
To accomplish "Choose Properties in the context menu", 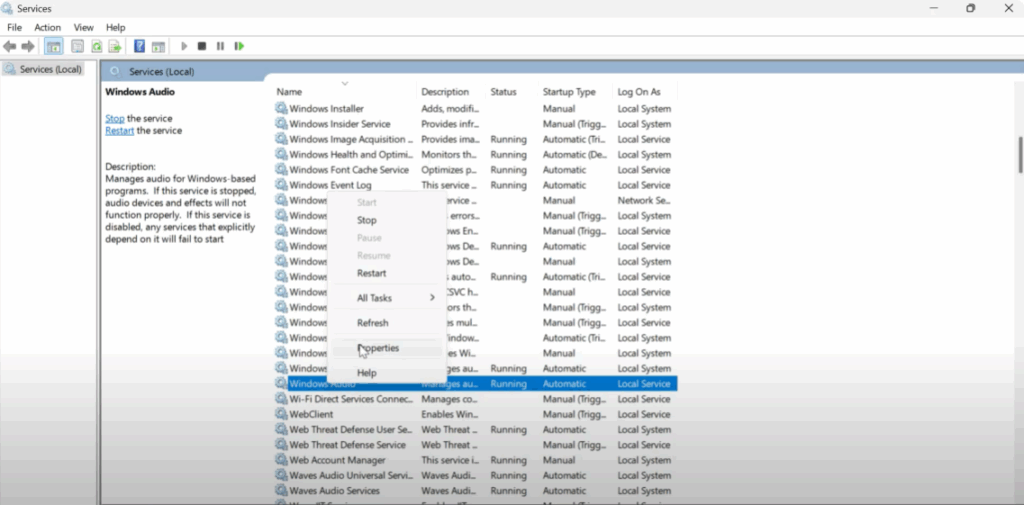I will pyautogui.click(x=387, y=348).
